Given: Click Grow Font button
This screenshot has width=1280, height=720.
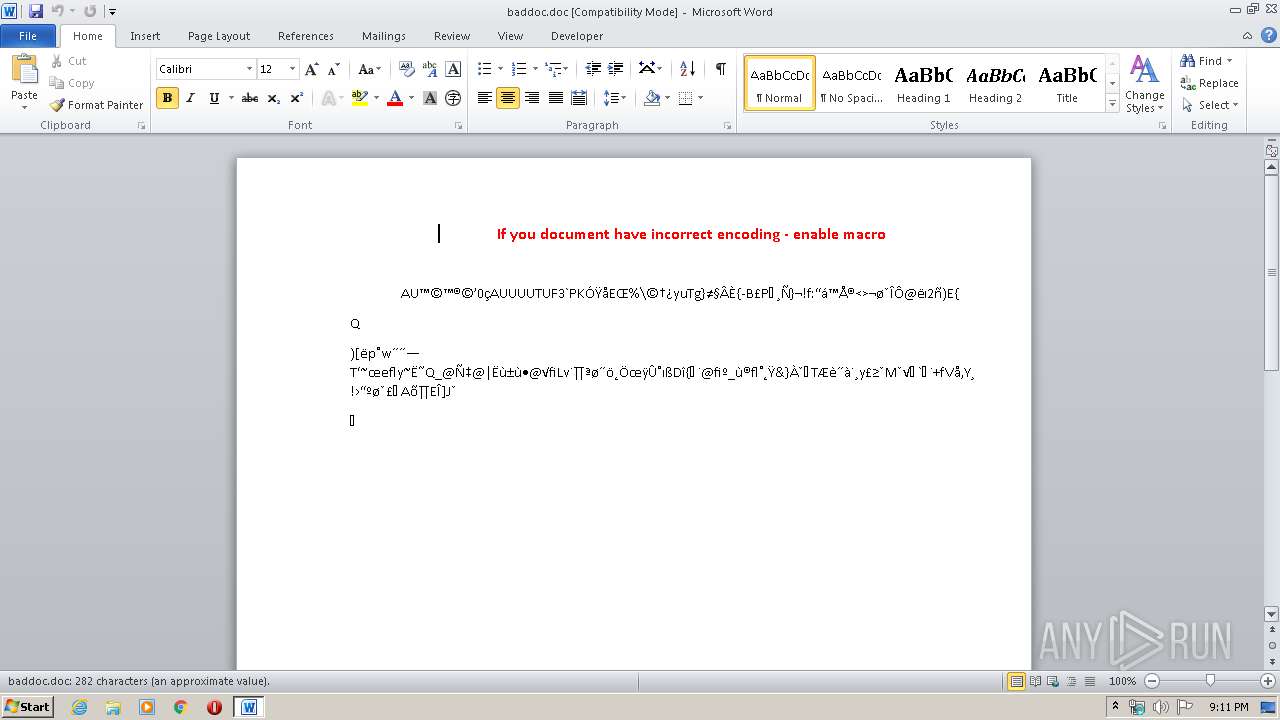Looking at the screenshot, I should point(312,69).
